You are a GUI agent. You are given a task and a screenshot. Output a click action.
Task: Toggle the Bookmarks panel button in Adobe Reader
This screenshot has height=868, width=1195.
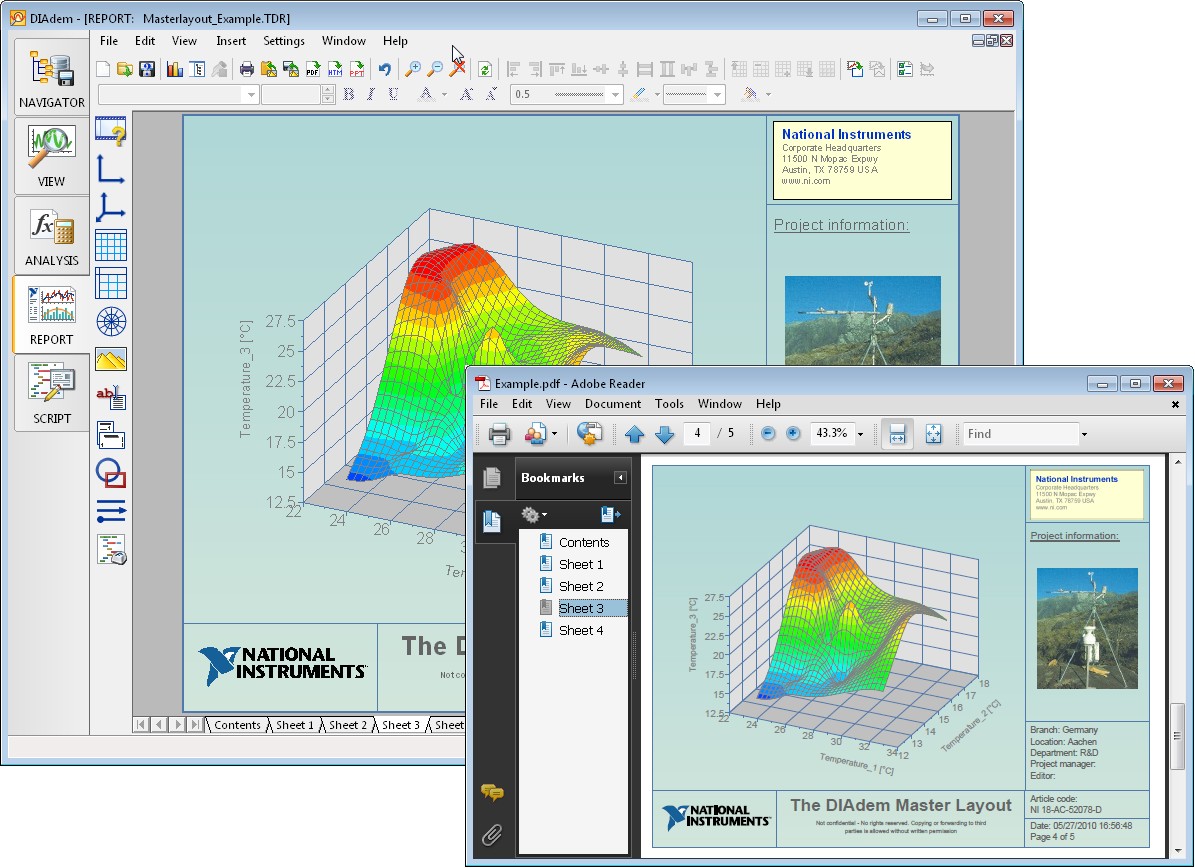coord(492,521)
